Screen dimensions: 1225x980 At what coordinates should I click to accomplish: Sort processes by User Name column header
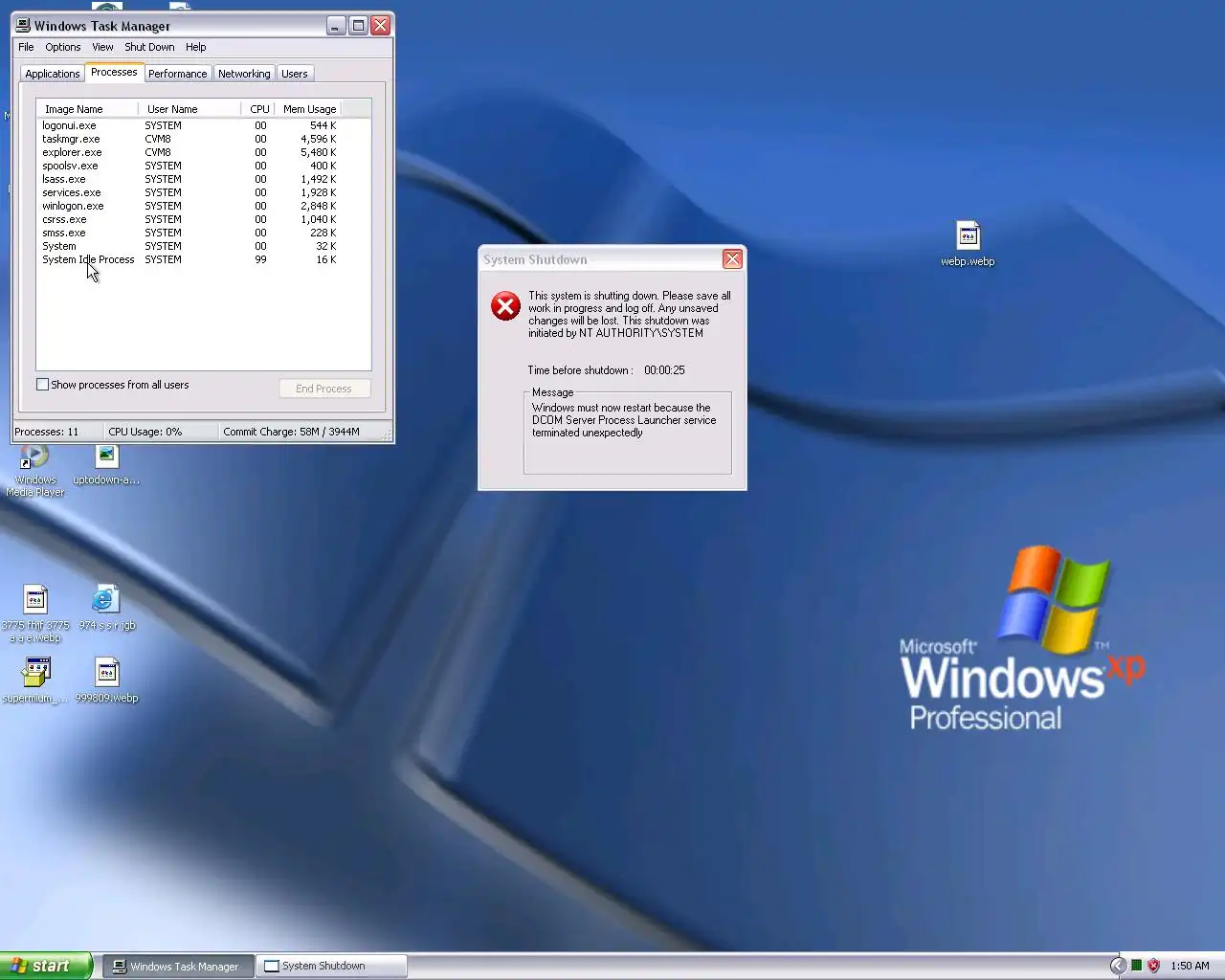[x=189, y=109]
